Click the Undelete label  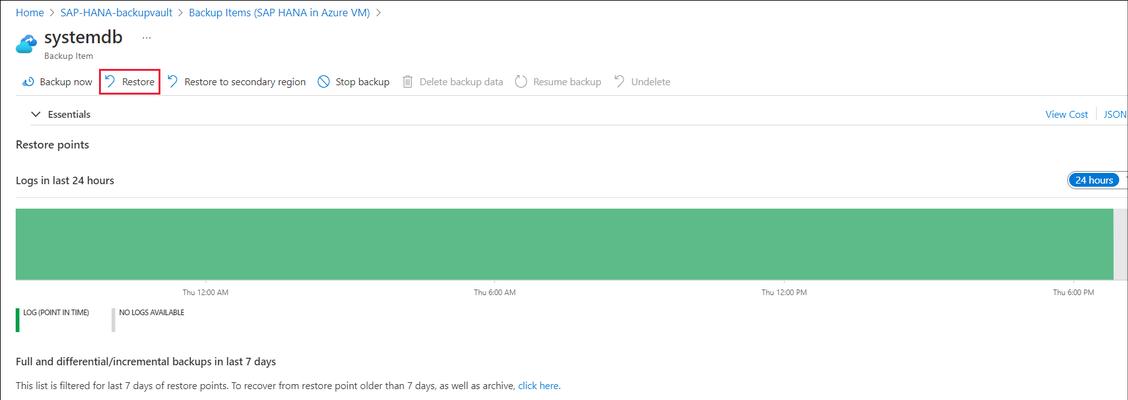pos(650,82)
